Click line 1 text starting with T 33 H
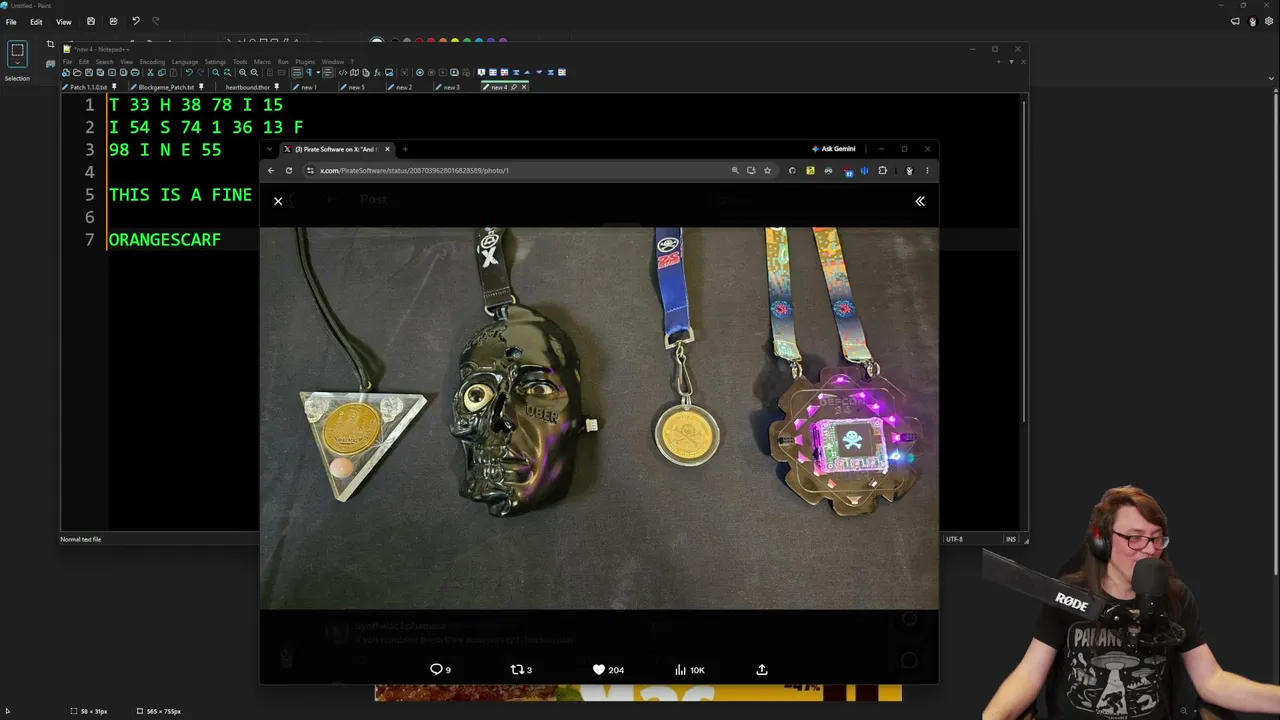This screenshot has width=1280, height=720. click(x=196, y=105)
